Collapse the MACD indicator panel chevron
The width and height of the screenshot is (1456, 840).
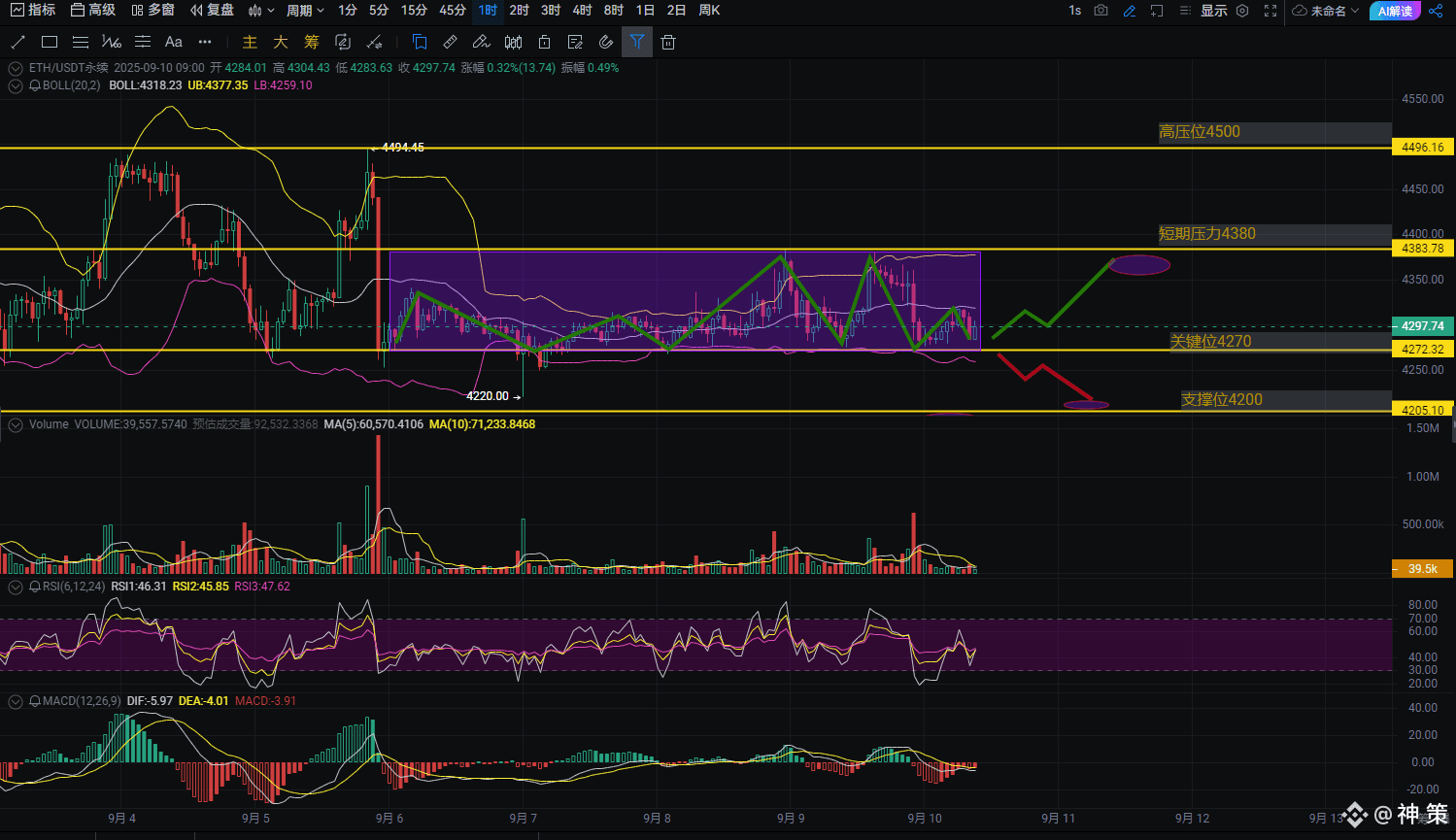[x=16, y=701]
